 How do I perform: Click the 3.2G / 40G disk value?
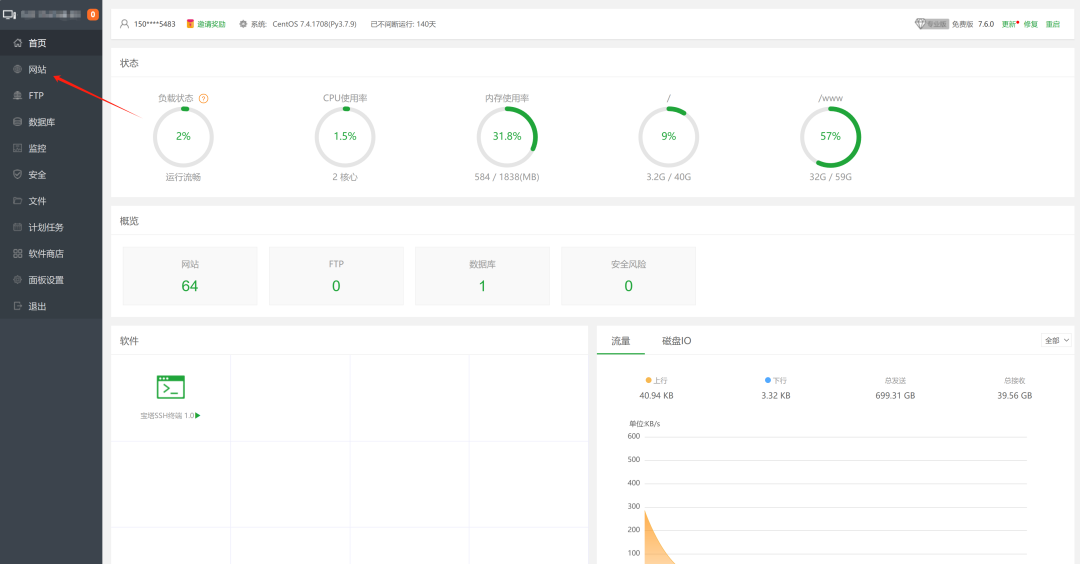tap(669, 177)
